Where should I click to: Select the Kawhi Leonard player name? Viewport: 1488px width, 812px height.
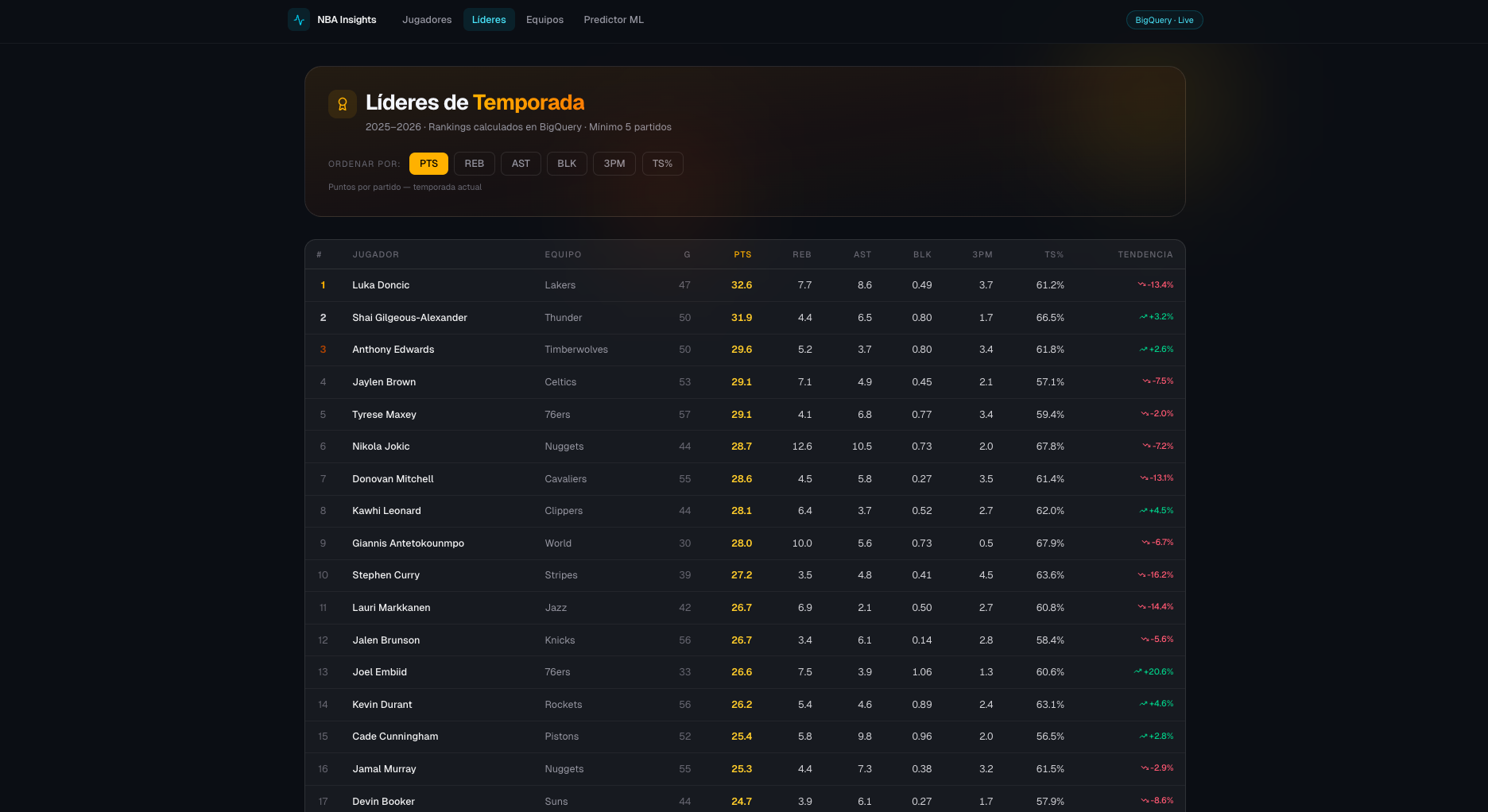coord(386,511)
